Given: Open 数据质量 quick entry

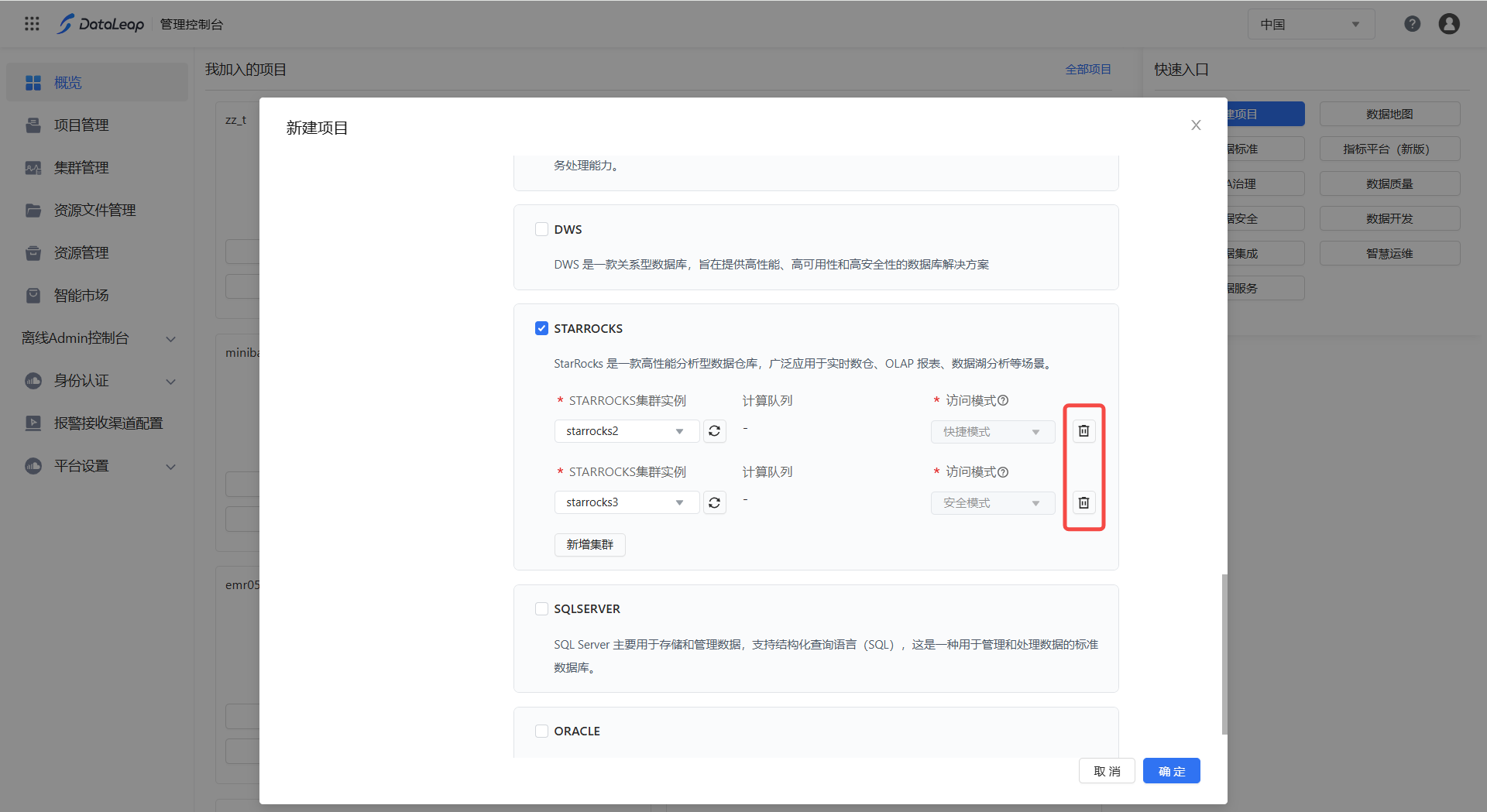Looking at the screenshot, I should click(1389, 183).
